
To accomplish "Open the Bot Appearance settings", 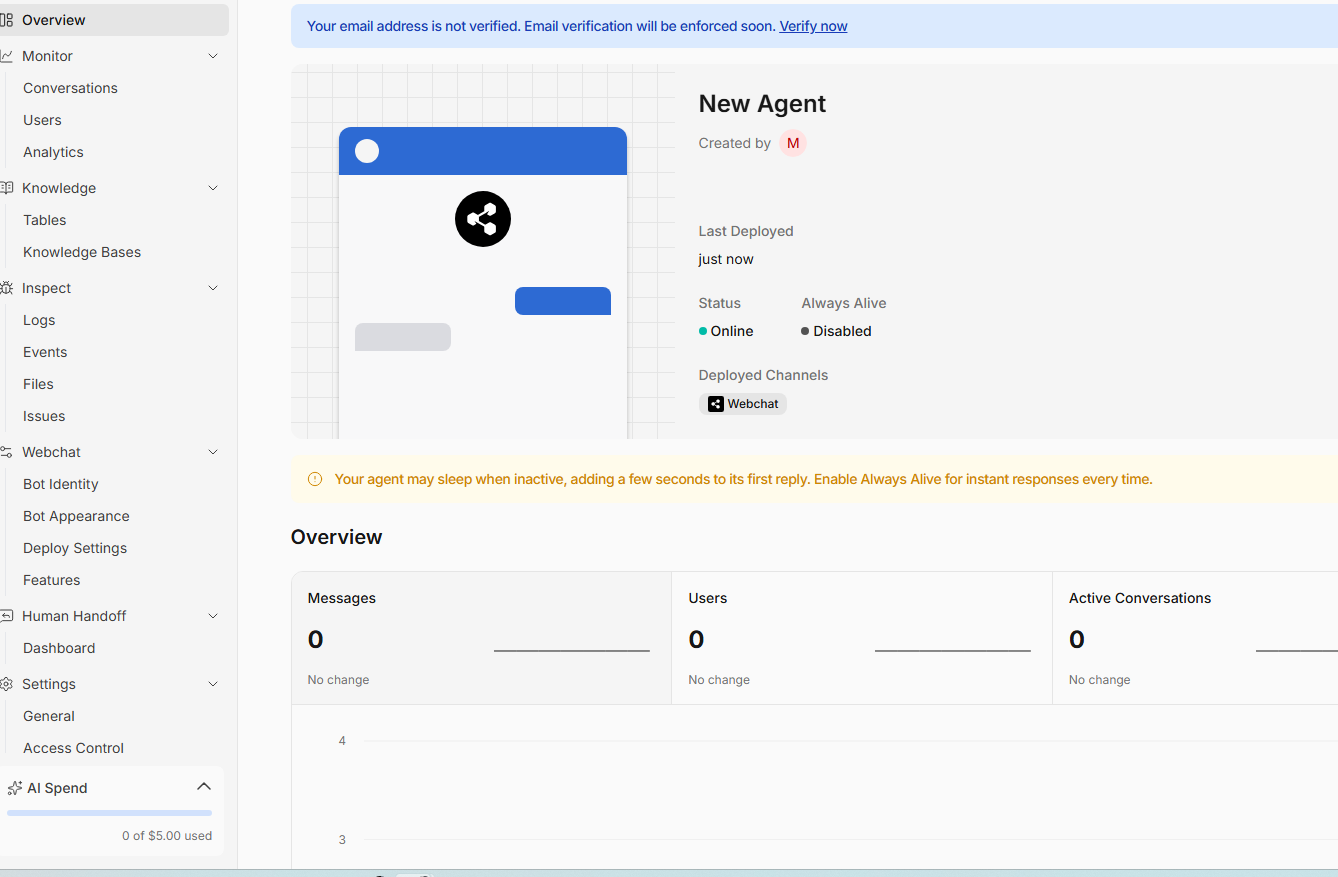I will (x=75, y=515).
